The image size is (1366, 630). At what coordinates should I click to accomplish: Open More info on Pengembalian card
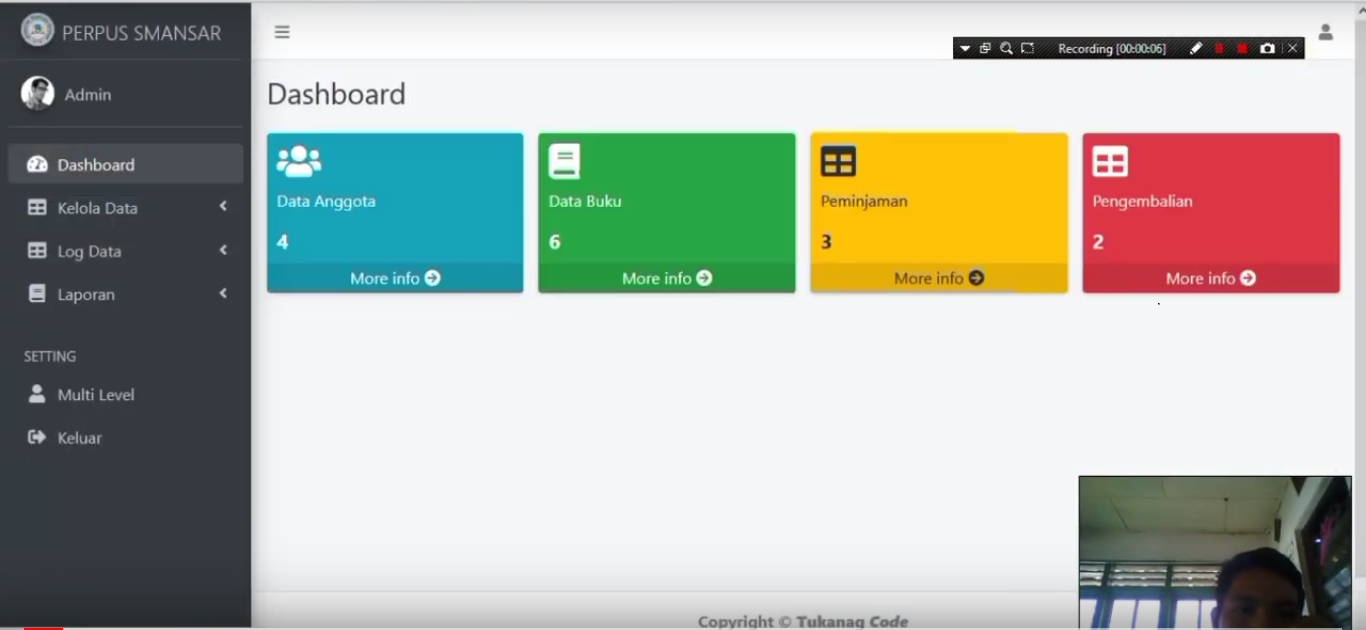point(1211,278)
